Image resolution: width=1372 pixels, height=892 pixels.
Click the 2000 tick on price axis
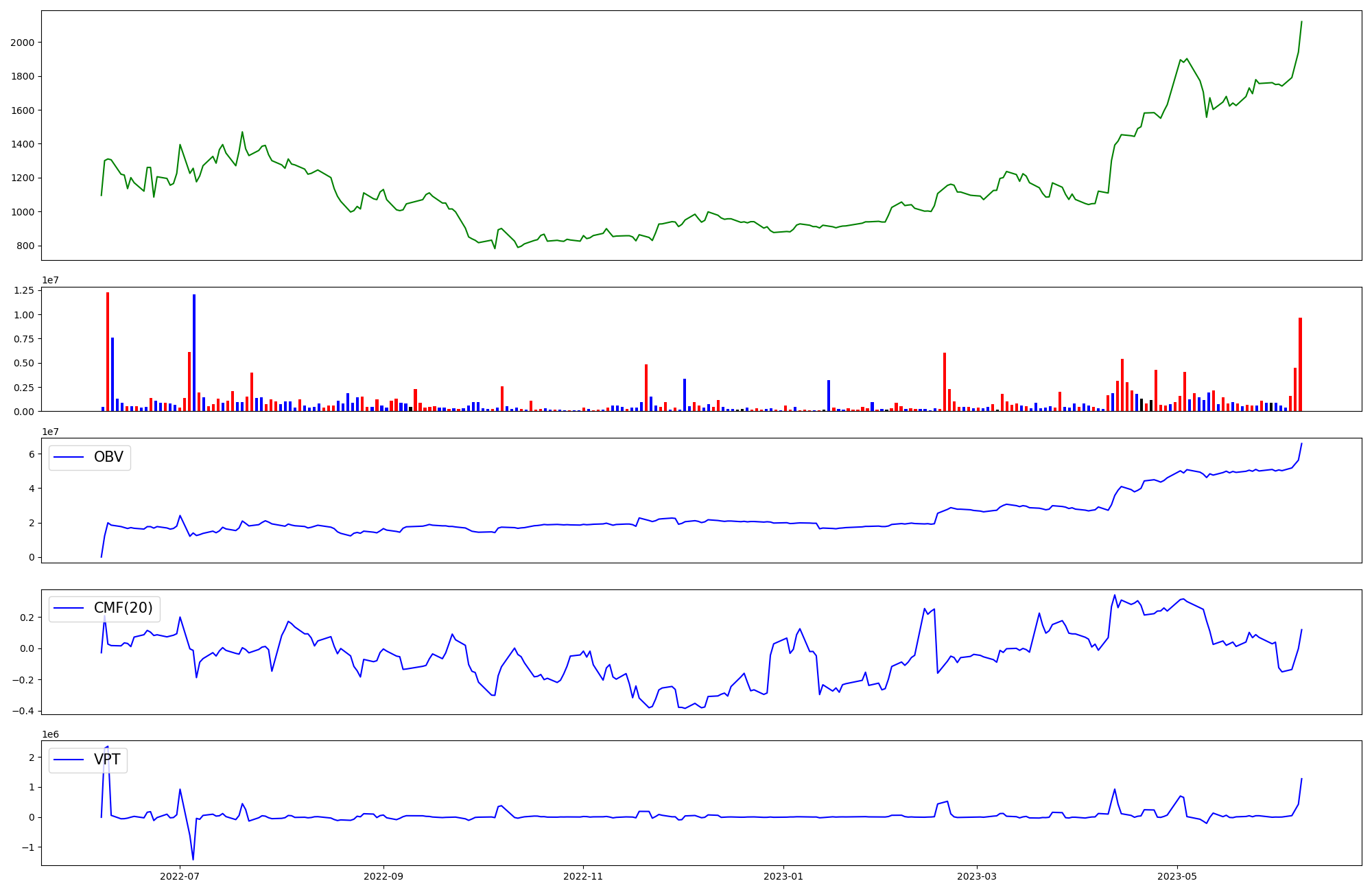point(23,43)
